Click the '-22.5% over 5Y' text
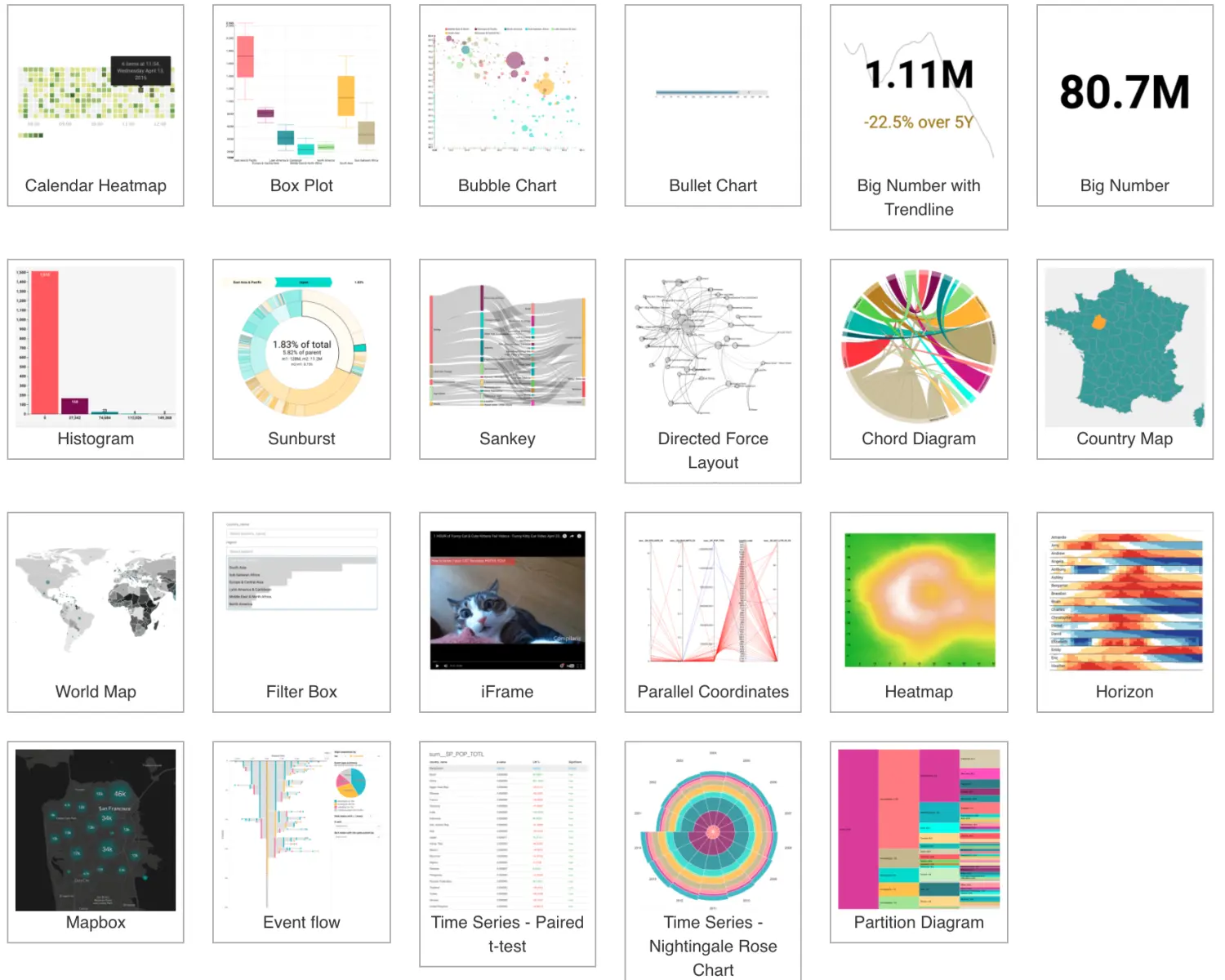1225x980 pixels. [x=919, y=122]
